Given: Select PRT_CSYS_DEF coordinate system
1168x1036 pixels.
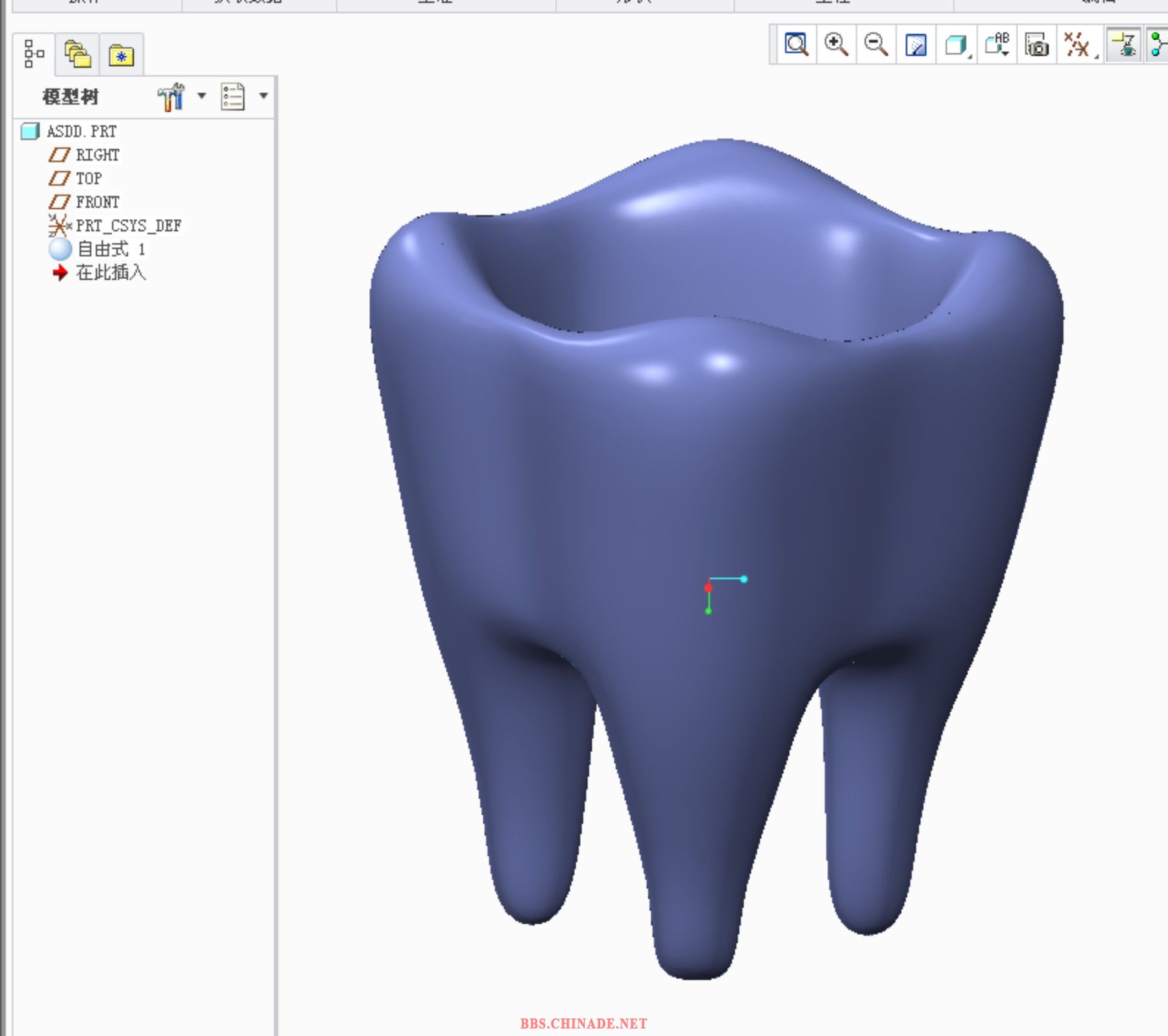Looking at the screenshot, I should pos(115,225).
